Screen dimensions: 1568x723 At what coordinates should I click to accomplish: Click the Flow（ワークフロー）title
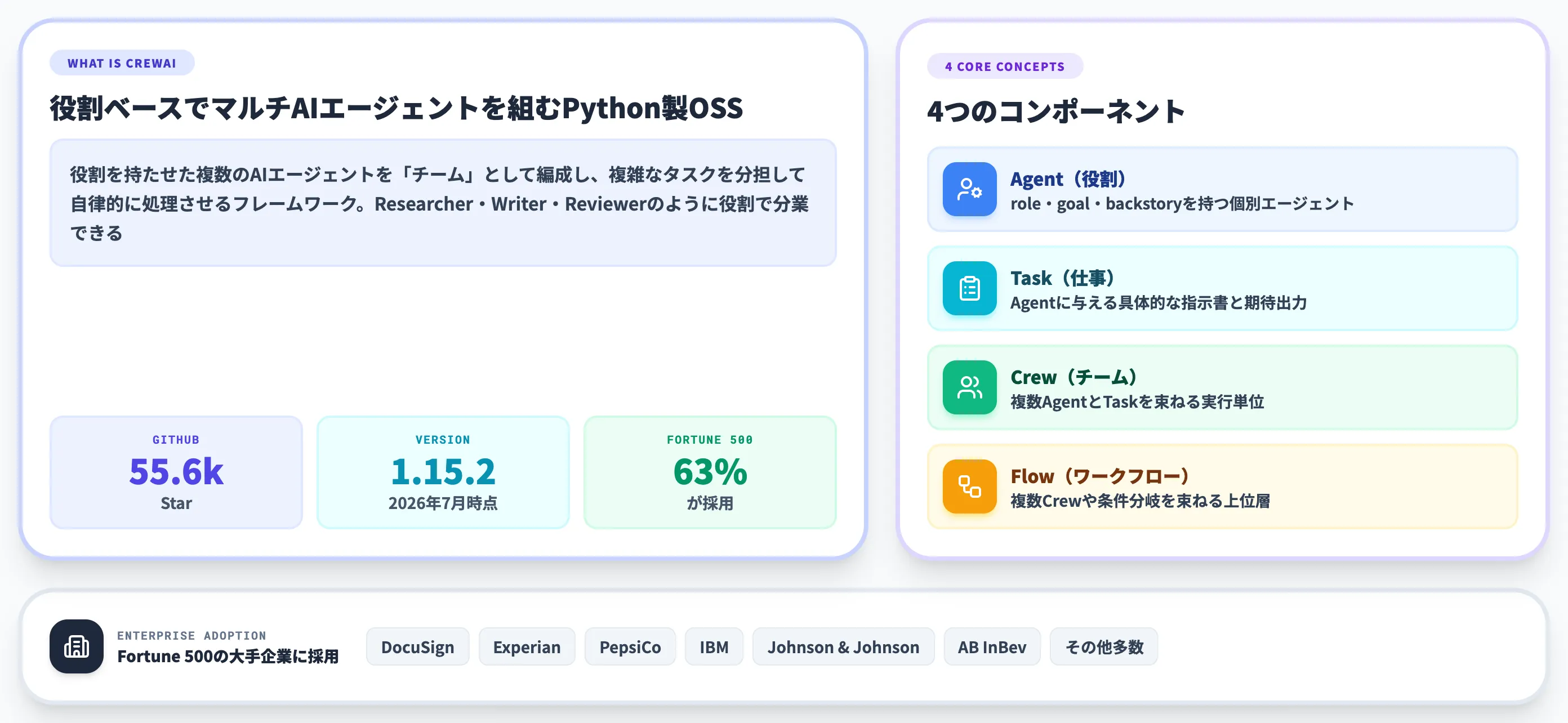[x=1100, y=476]
